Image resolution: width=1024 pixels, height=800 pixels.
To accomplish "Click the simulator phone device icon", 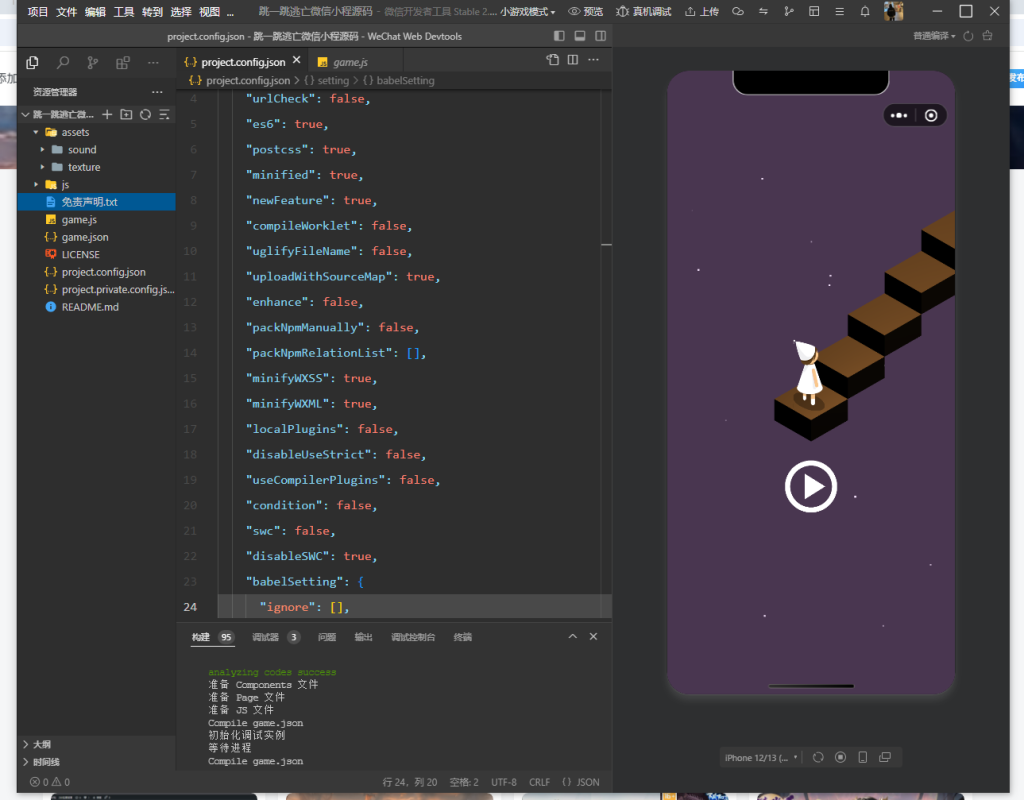I will coord(863,758).
